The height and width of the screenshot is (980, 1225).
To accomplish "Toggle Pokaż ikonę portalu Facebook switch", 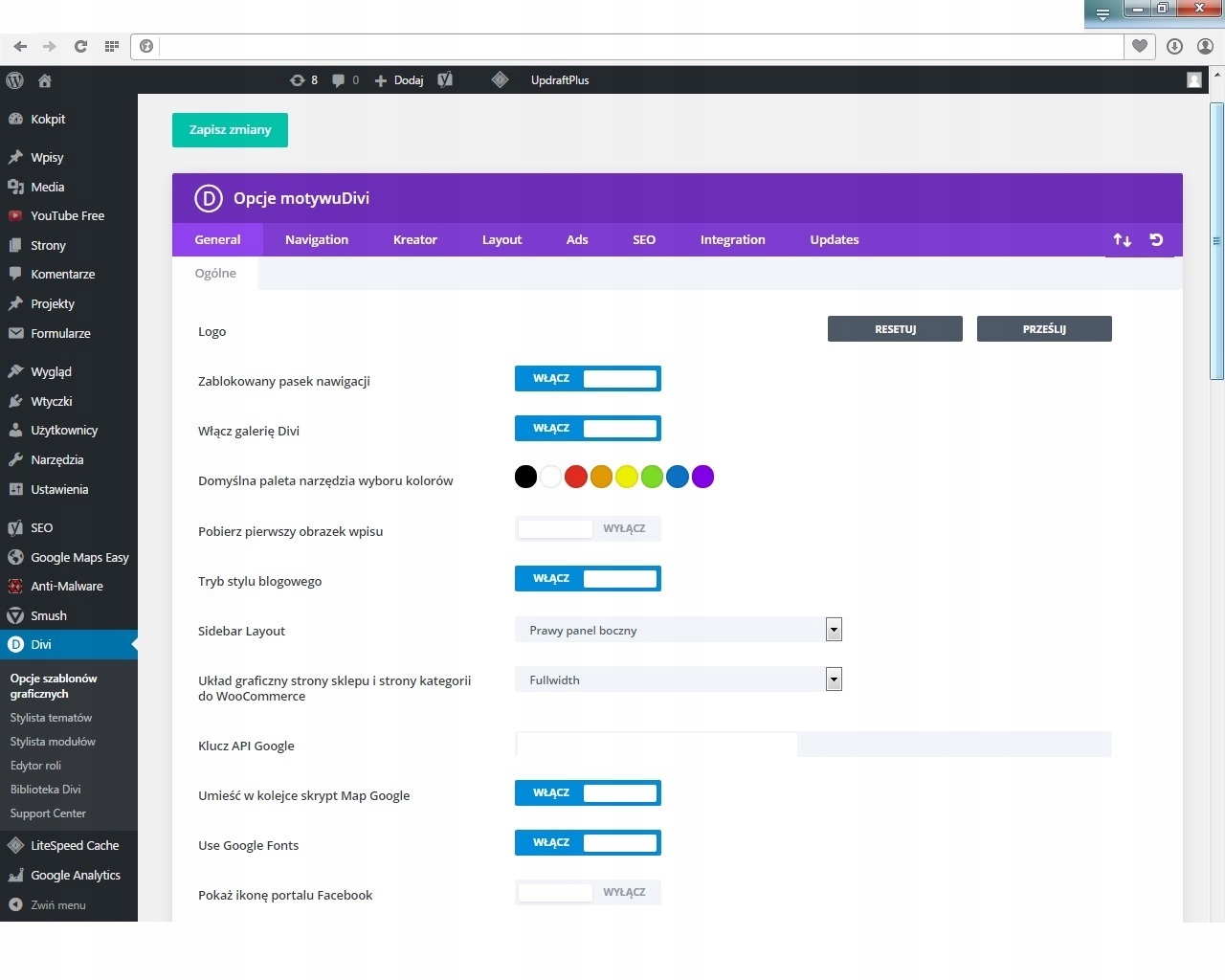I will (588, 892).
